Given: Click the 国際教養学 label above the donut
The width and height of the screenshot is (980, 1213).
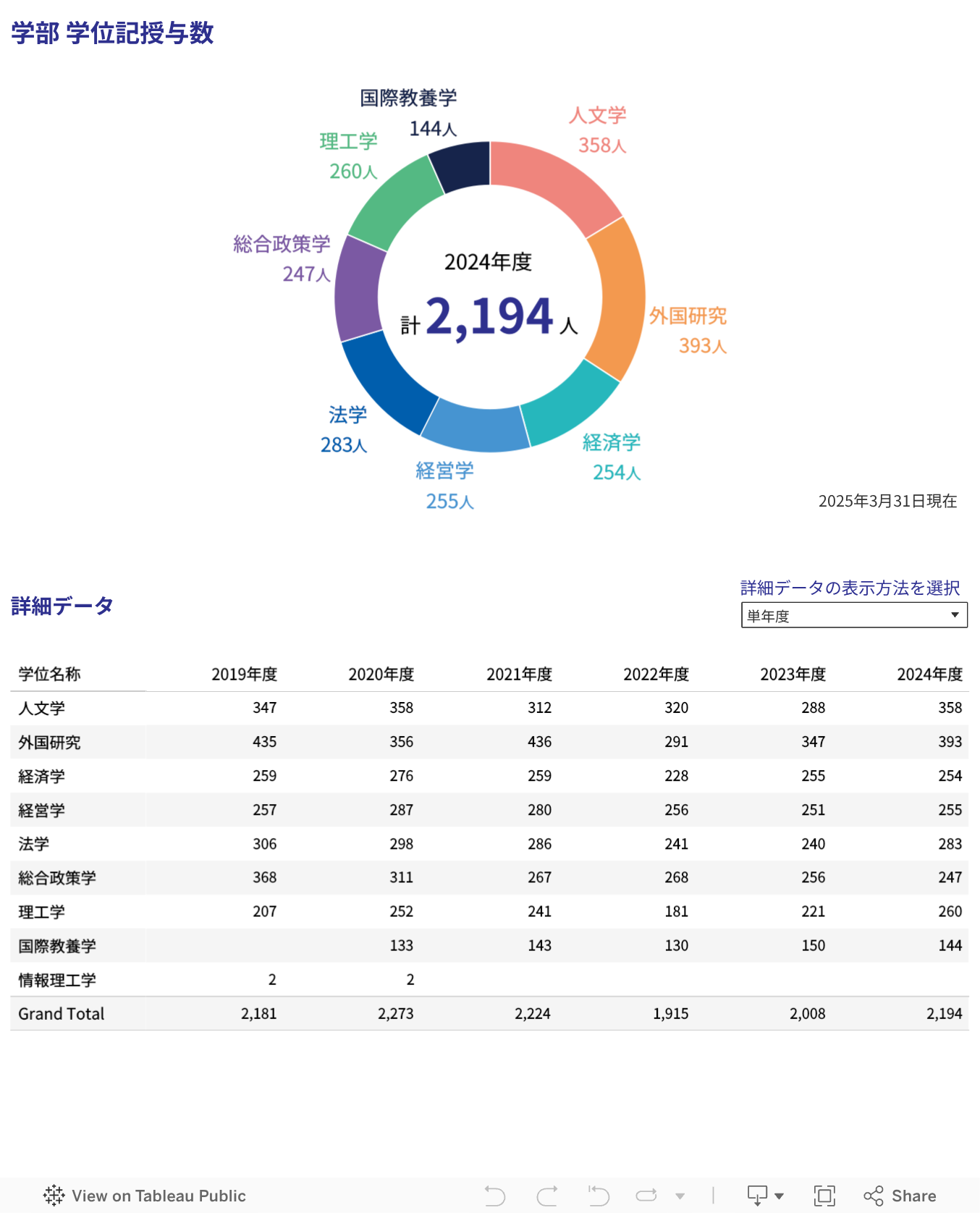Looking at the screenshot, I should coord(408,98).
